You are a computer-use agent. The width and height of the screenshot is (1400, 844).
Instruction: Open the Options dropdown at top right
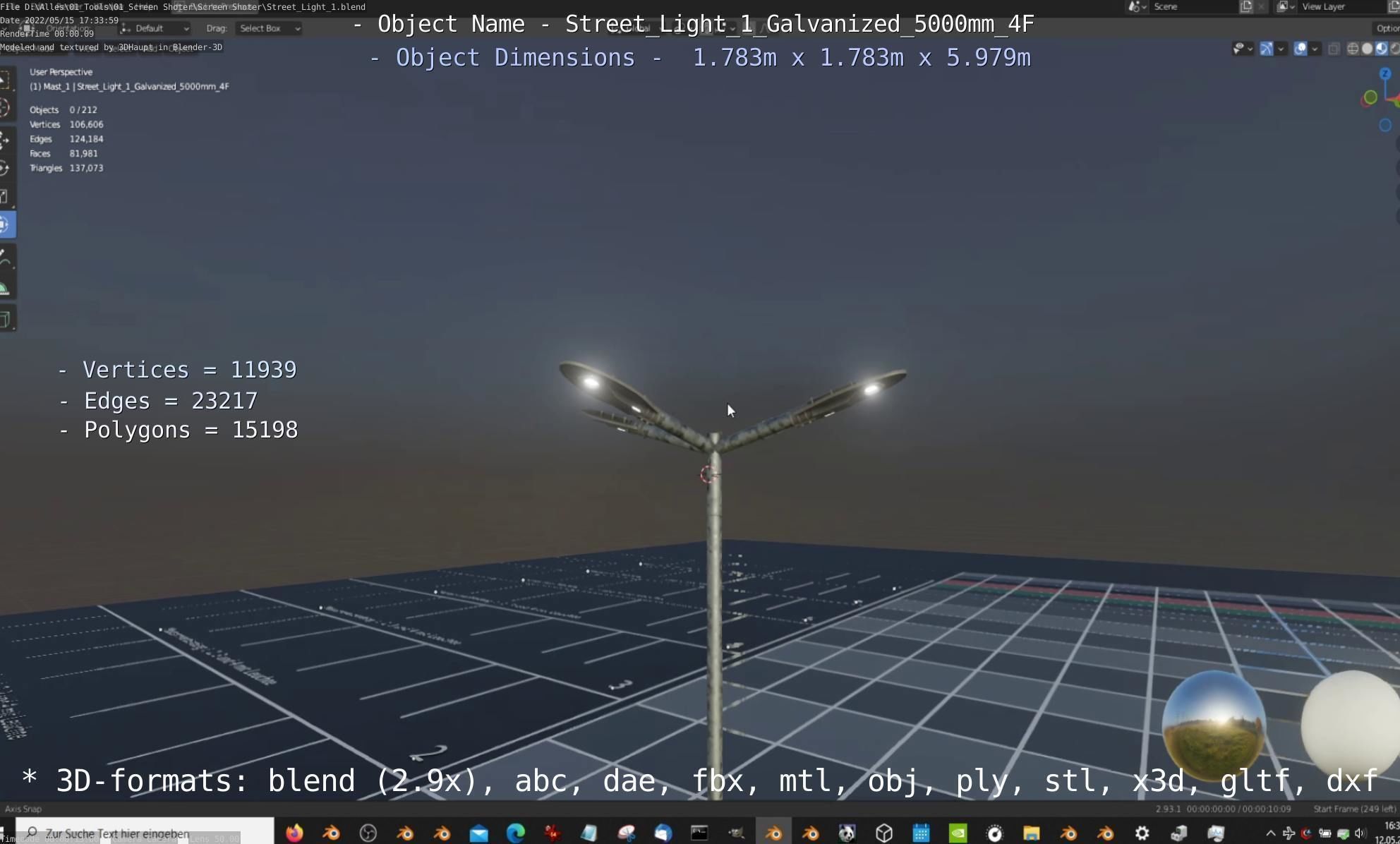1387,28
